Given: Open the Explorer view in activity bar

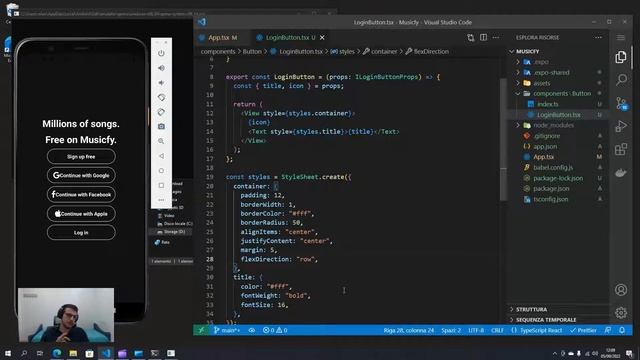Looking at the screenshot, I should tap(621, 57).
